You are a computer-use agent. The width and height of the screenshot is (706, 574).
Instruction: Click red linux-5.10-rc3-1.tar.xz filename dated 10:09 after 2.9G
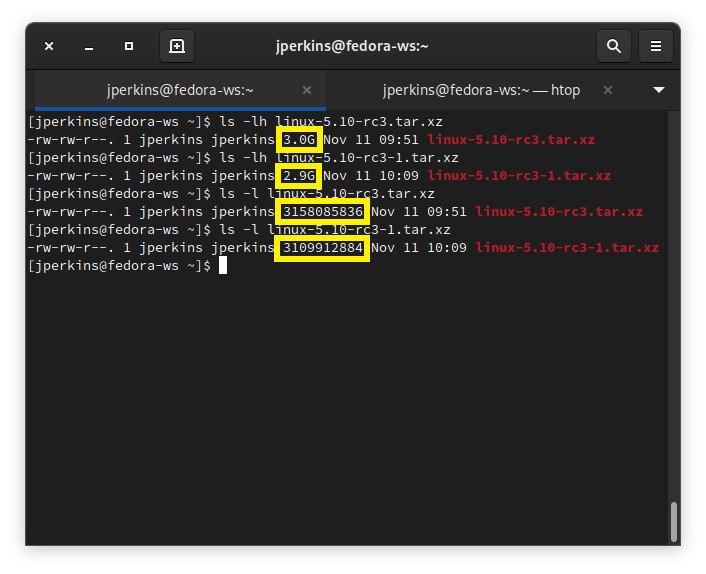pyautogui.click(x=519, y=176)
